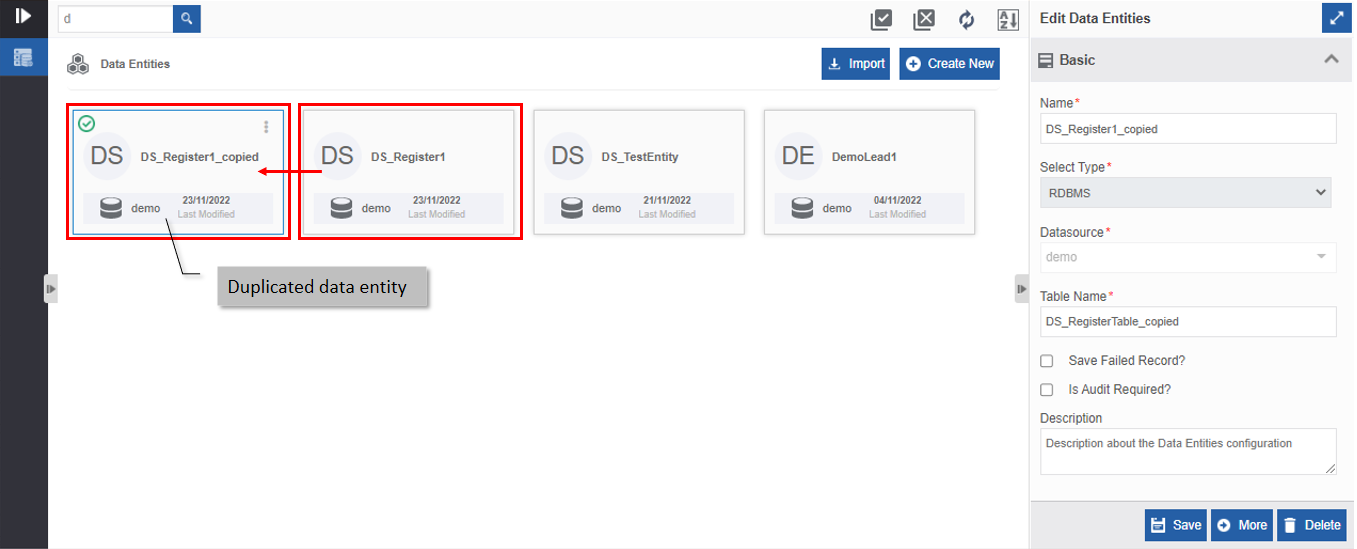
Task: Click the Import button
Action: pyautogui.click(x=856, y=64)
